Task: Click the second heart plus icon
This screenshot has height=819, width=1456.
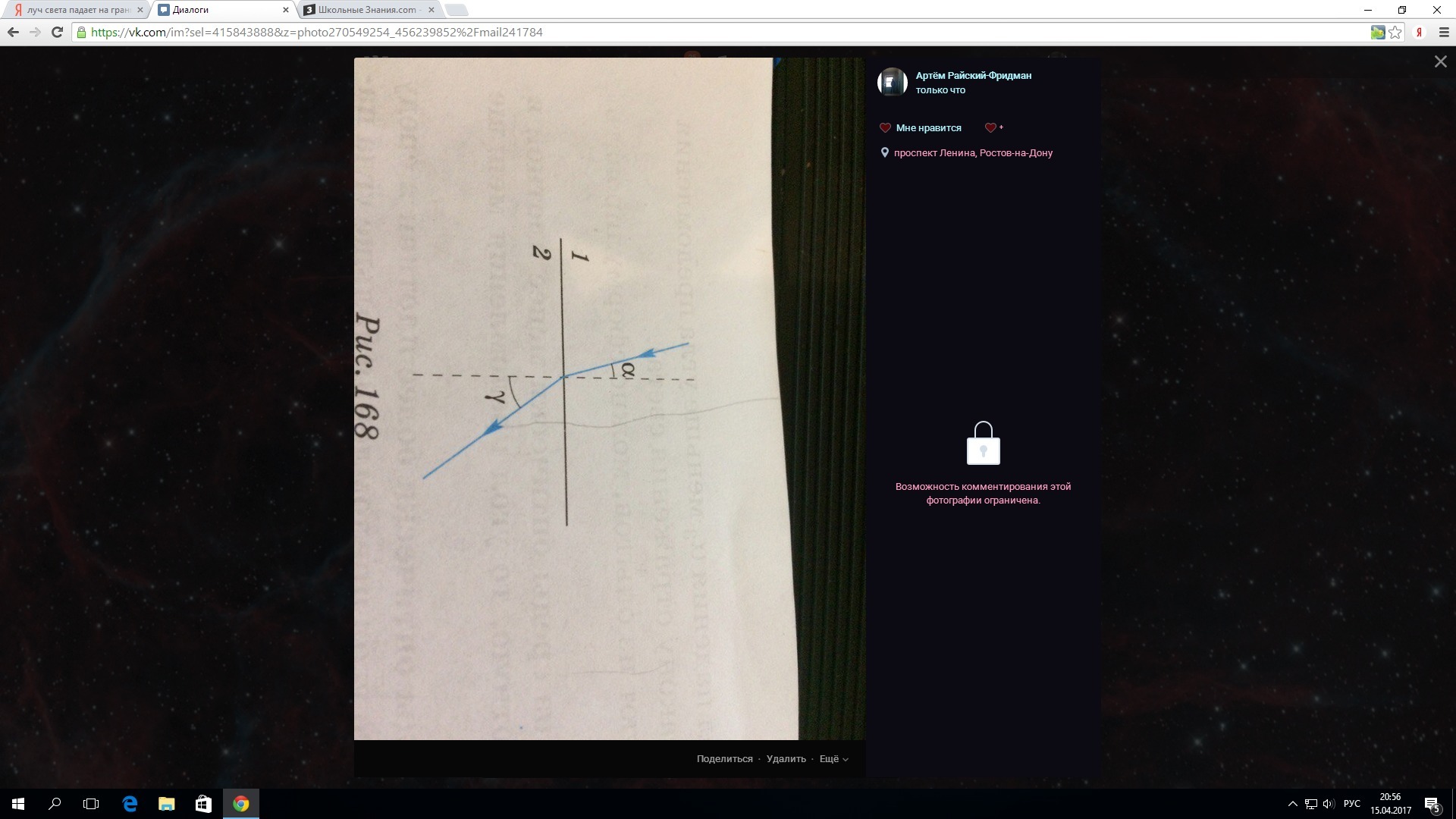Action: (992, 128)
